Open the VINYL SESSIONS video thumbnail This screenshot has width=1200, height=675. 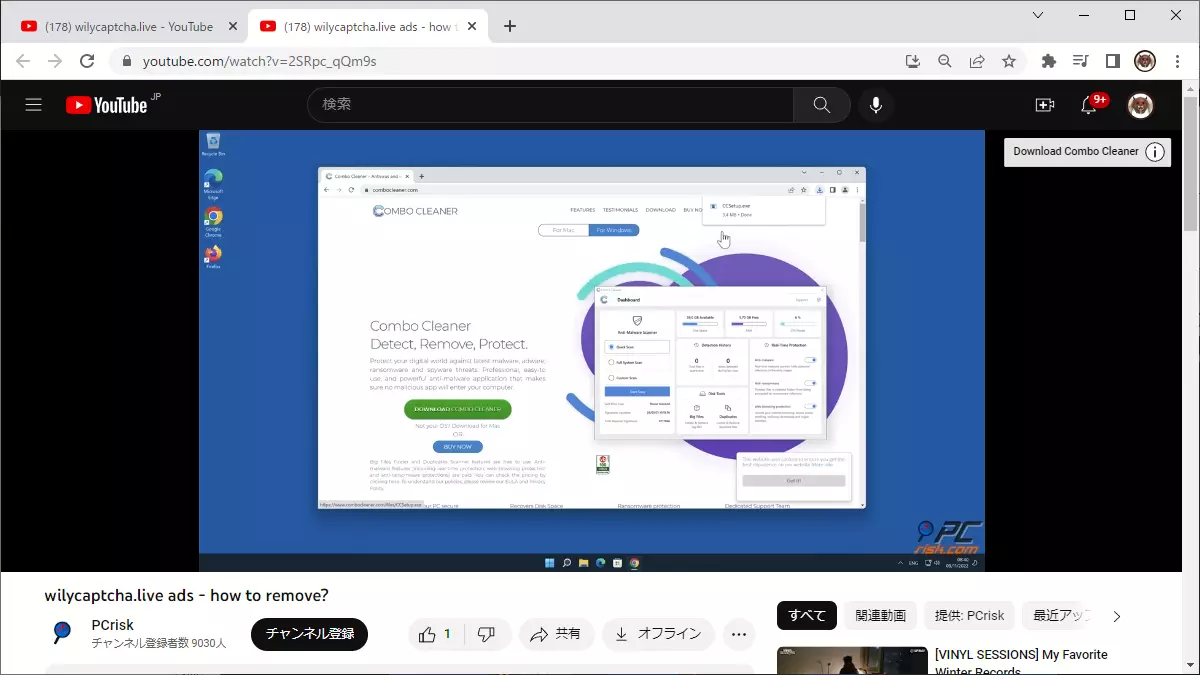pos(850,661)
